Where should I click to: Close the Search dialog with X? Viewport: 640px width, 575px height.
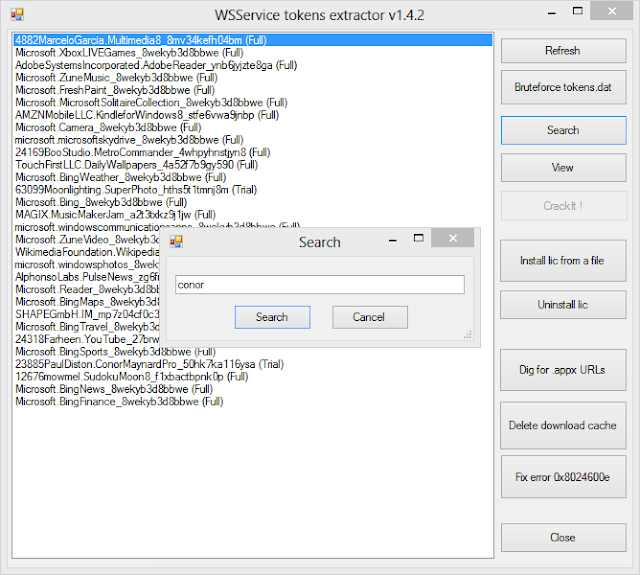pos(453,238)
